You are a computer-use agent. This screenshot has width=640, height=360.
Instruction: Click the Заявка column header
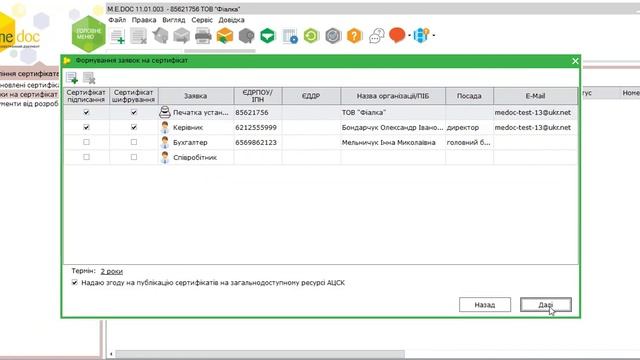[x=196, y=96]
